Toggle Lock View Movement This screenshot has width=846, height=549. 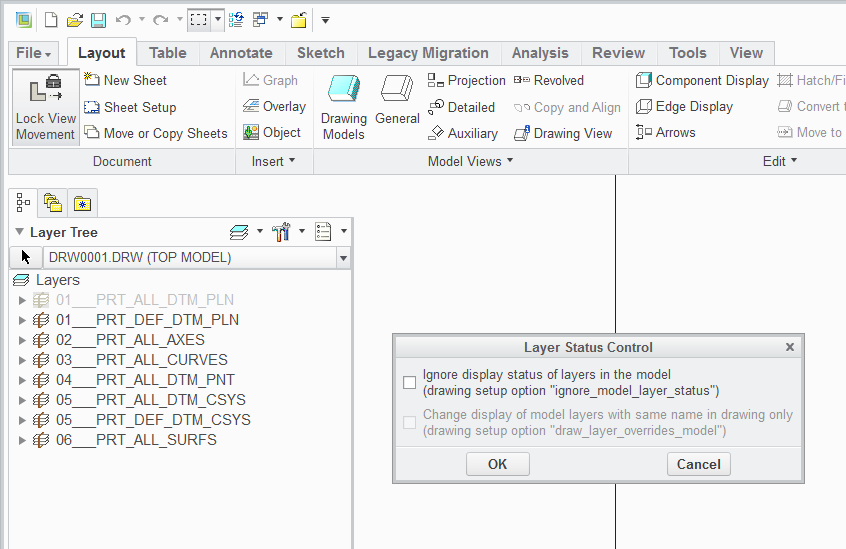(45, 107)
